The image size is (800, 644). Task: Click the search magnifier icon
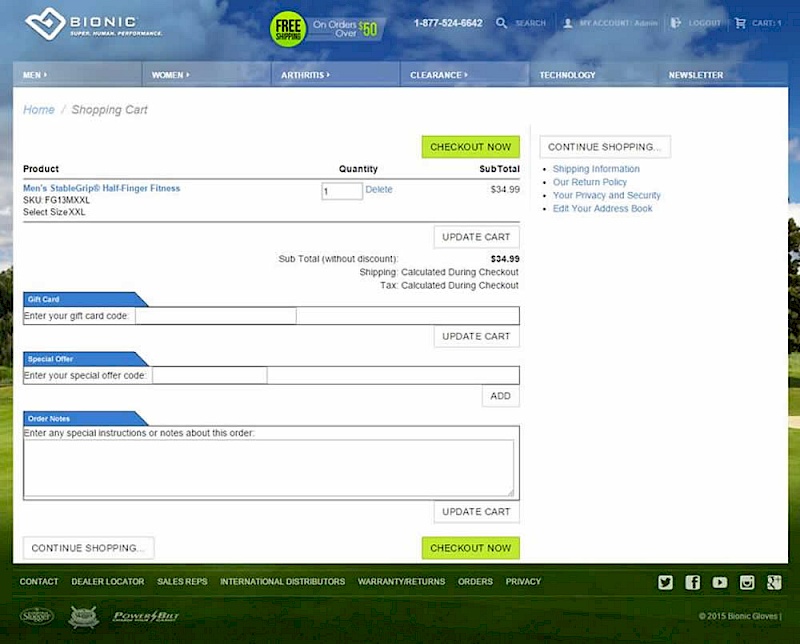(502, 23)
